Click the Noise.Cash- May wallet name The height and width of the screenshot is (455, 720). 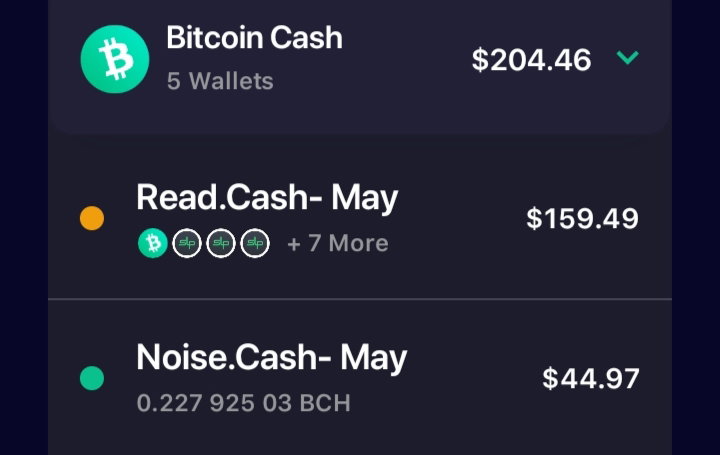tap(272, 358)
